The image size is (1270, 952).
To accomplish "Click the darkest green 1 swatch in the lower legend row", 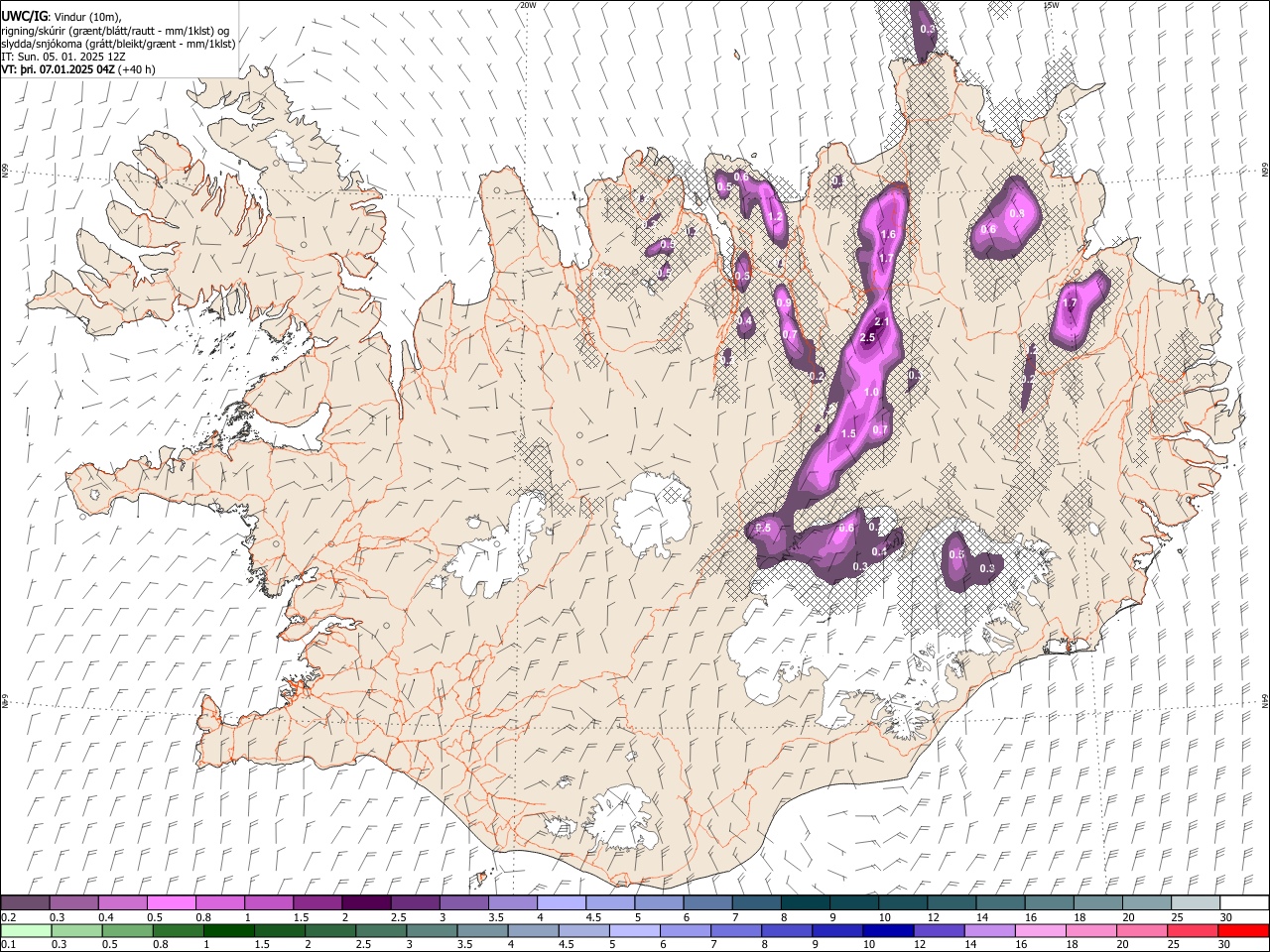I will tap(229, 930).
